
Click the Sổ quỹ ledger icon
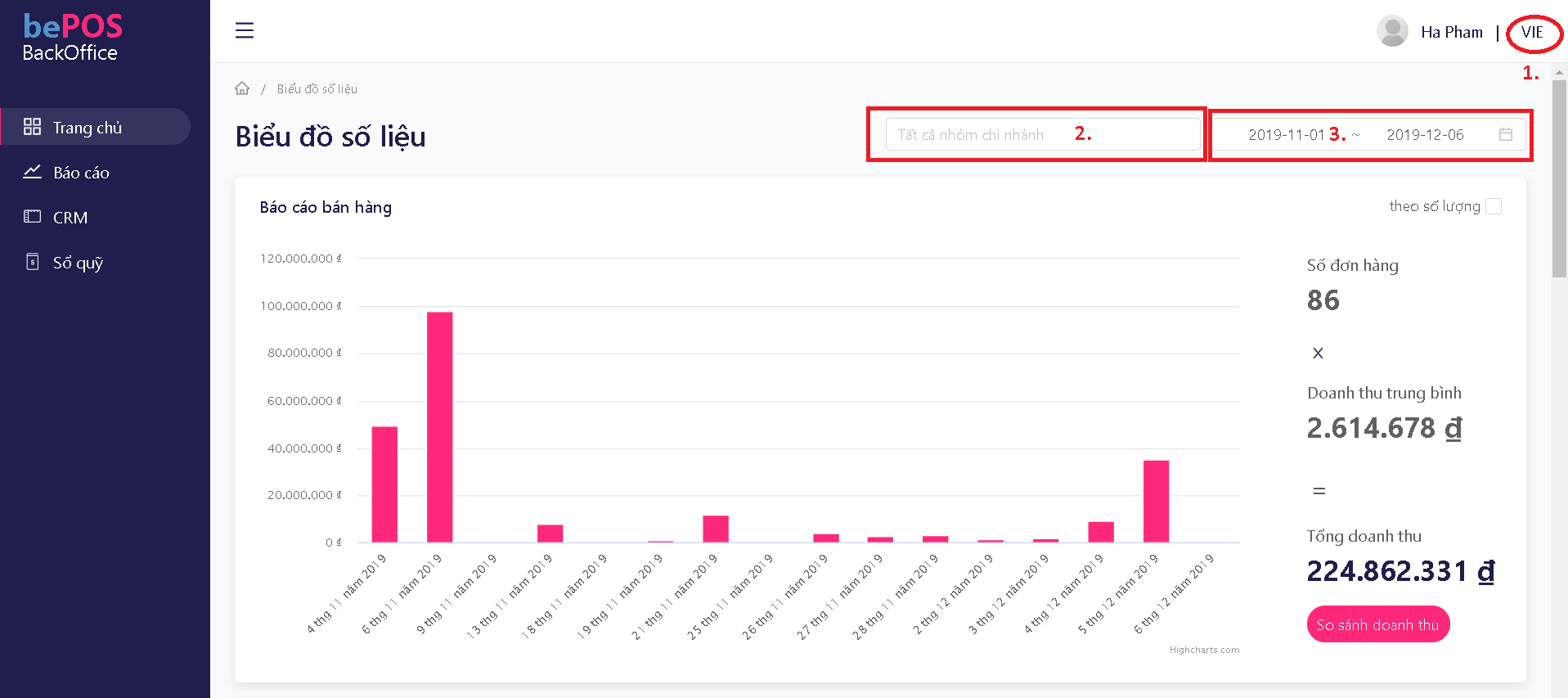tap(32, 262)
